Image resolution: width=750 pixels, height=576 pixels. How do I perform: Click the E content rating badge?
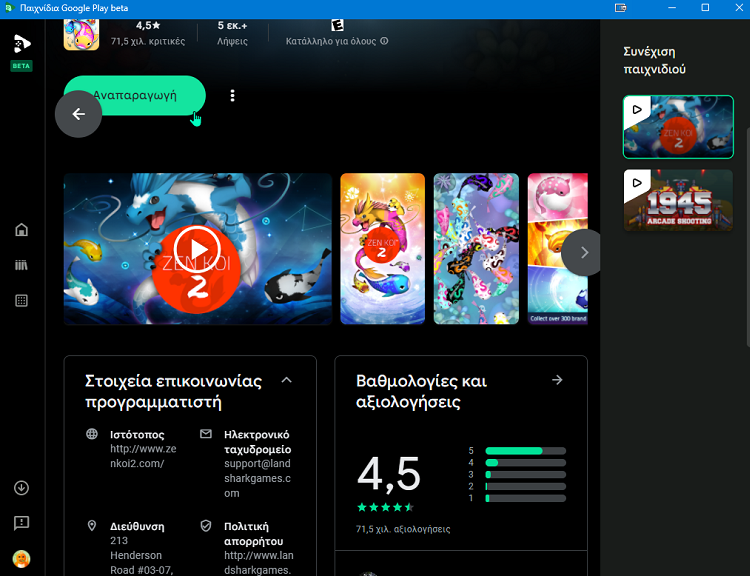pyautogui.click(x=337, y=25)
